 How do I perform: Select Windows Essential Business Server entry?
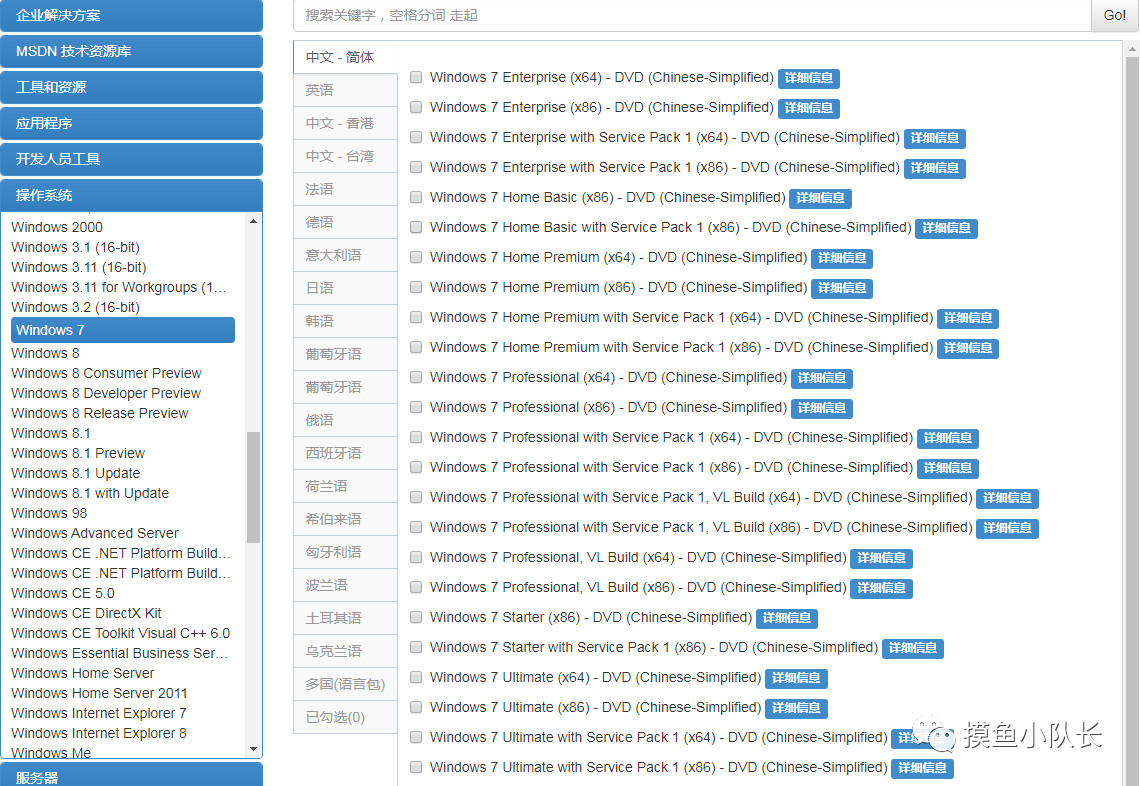(x=120, y=653)
